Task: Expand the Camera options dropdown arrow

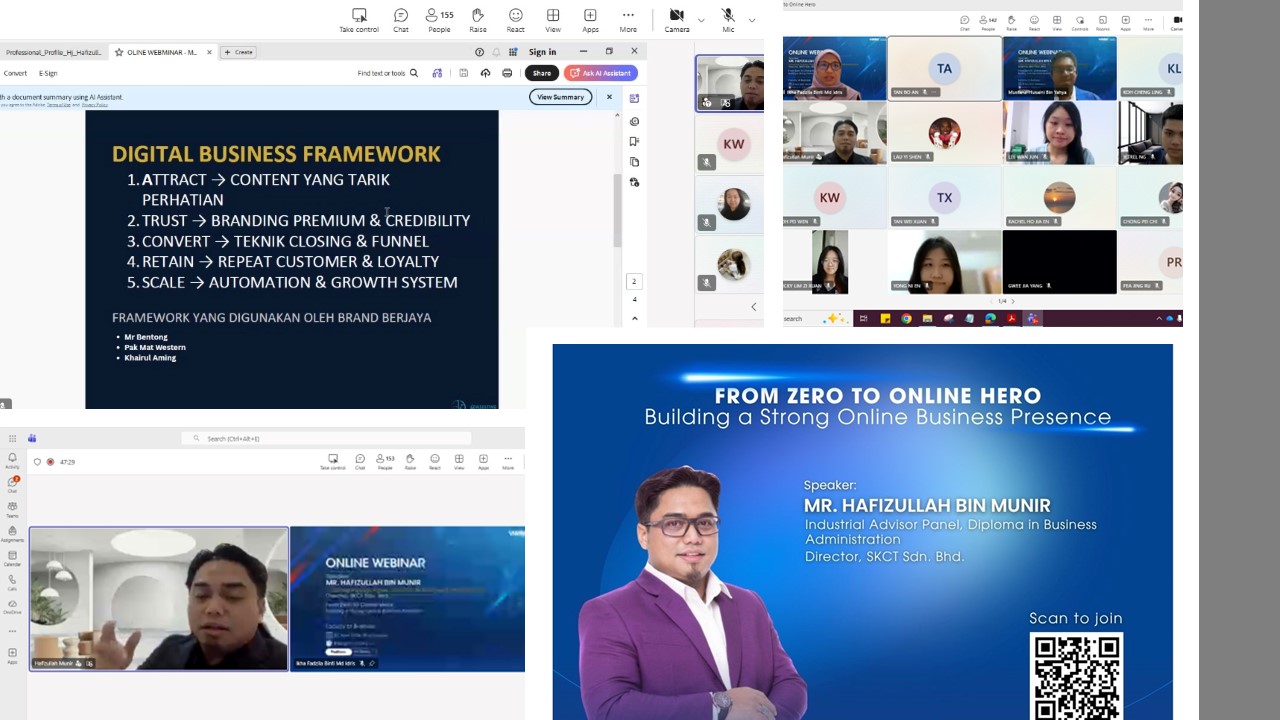Action: click(x=701, y=20)
